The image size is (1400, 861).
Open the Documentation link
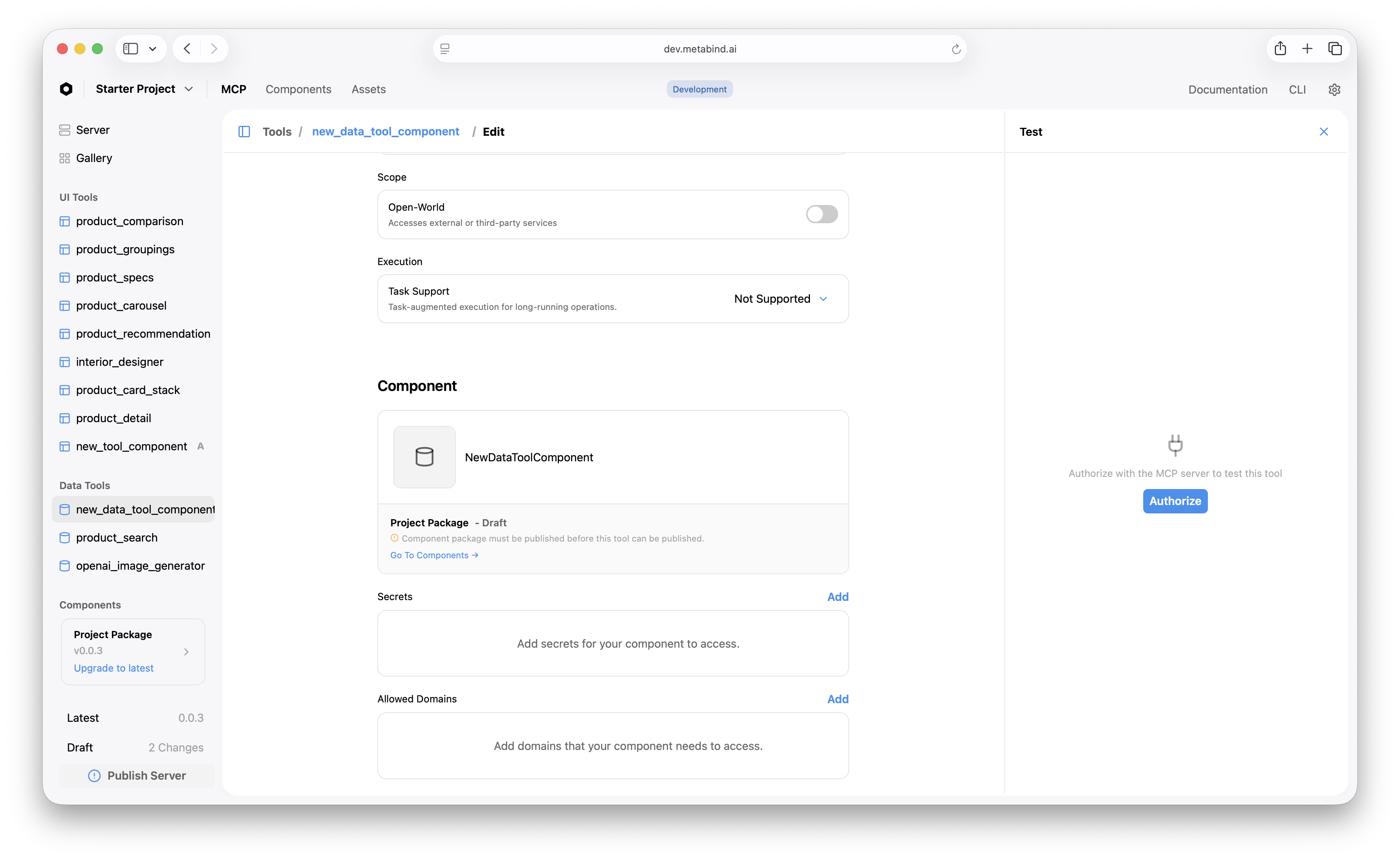(x=1227, y=89)
